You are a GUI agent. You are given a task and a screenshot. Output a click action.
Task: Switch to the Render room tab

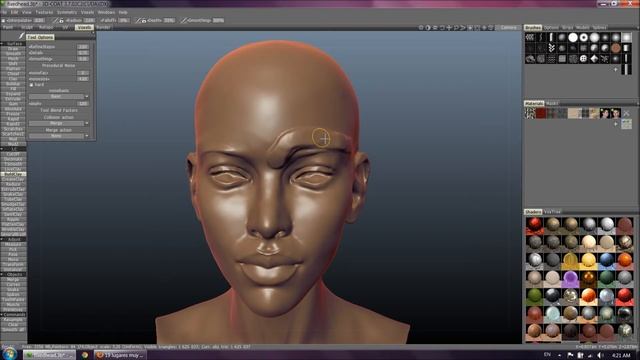(x=103, y=27)
